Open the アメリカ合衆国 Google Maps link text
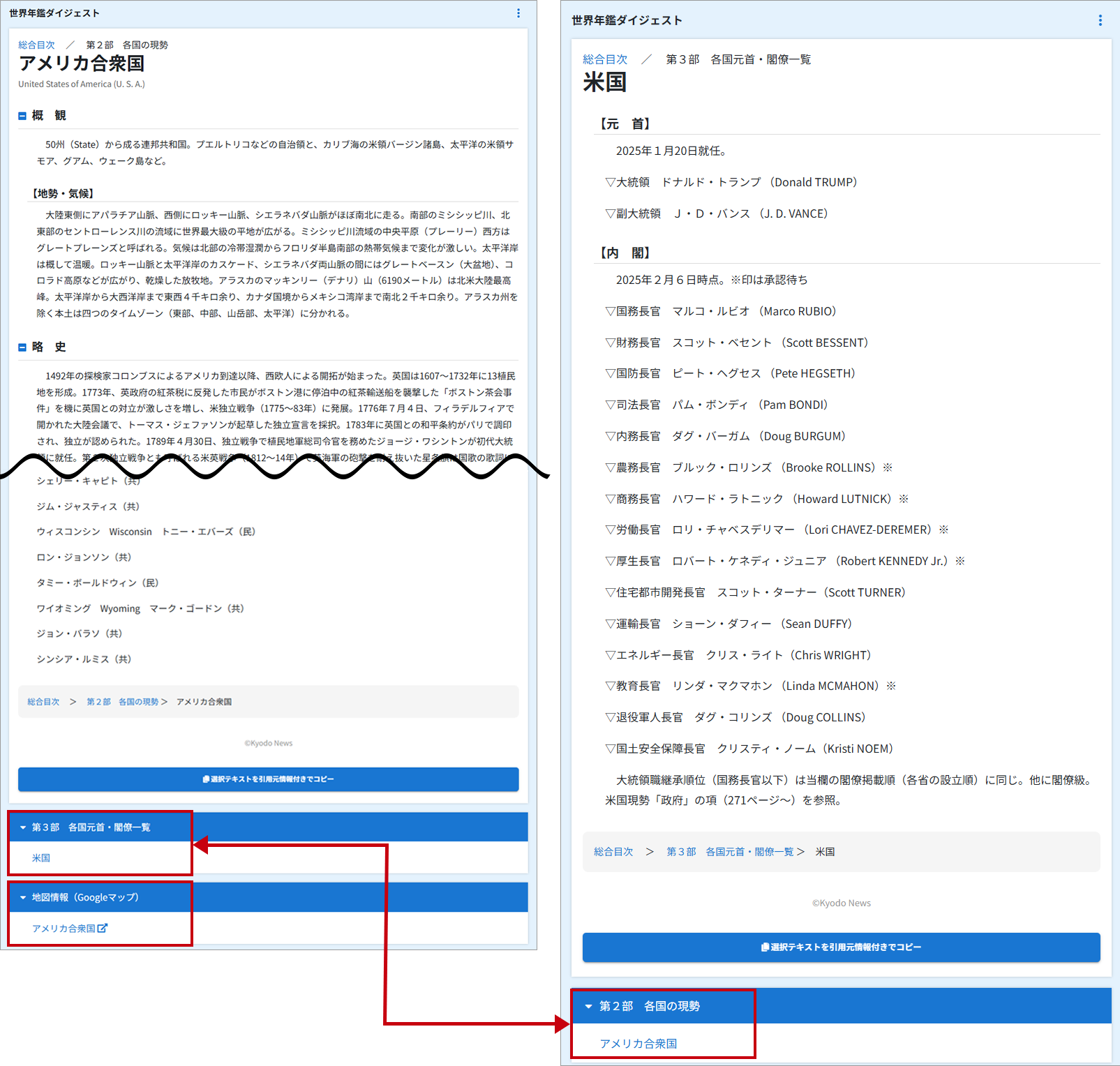The width and height of the screenshot is (1120, 1066). (x=64, y=929)
